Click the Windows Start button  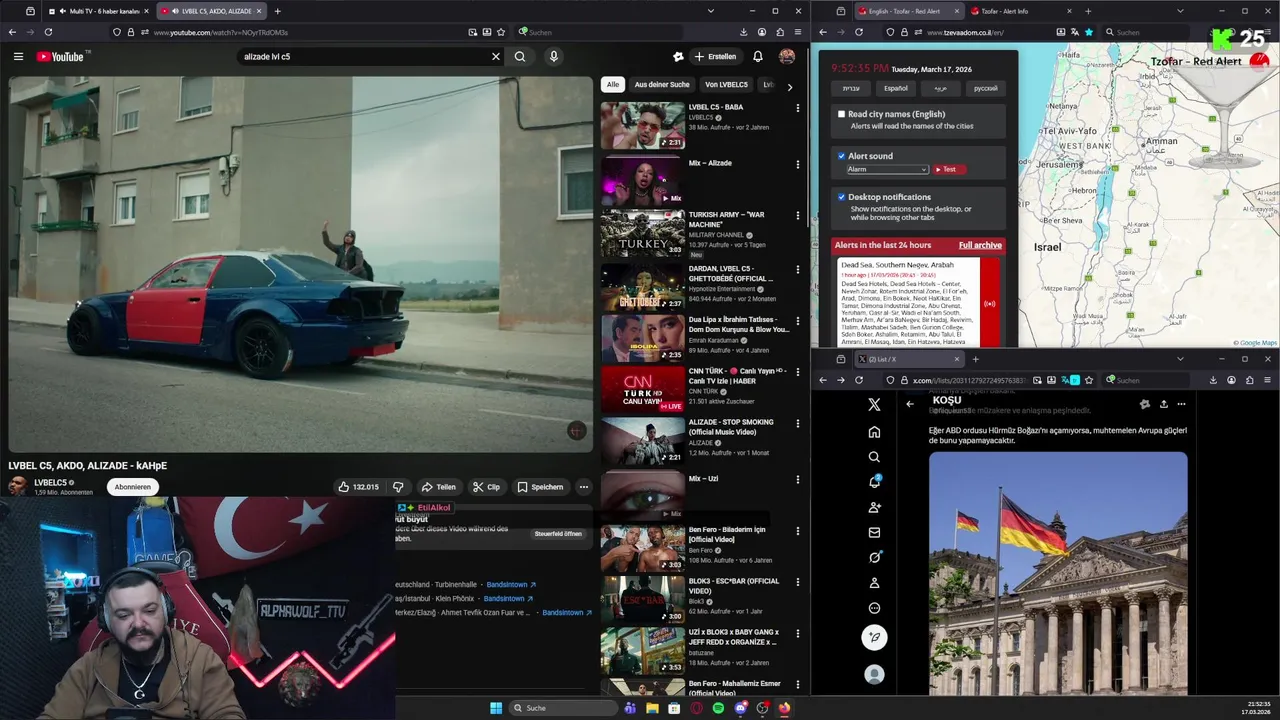coord(496,708)
